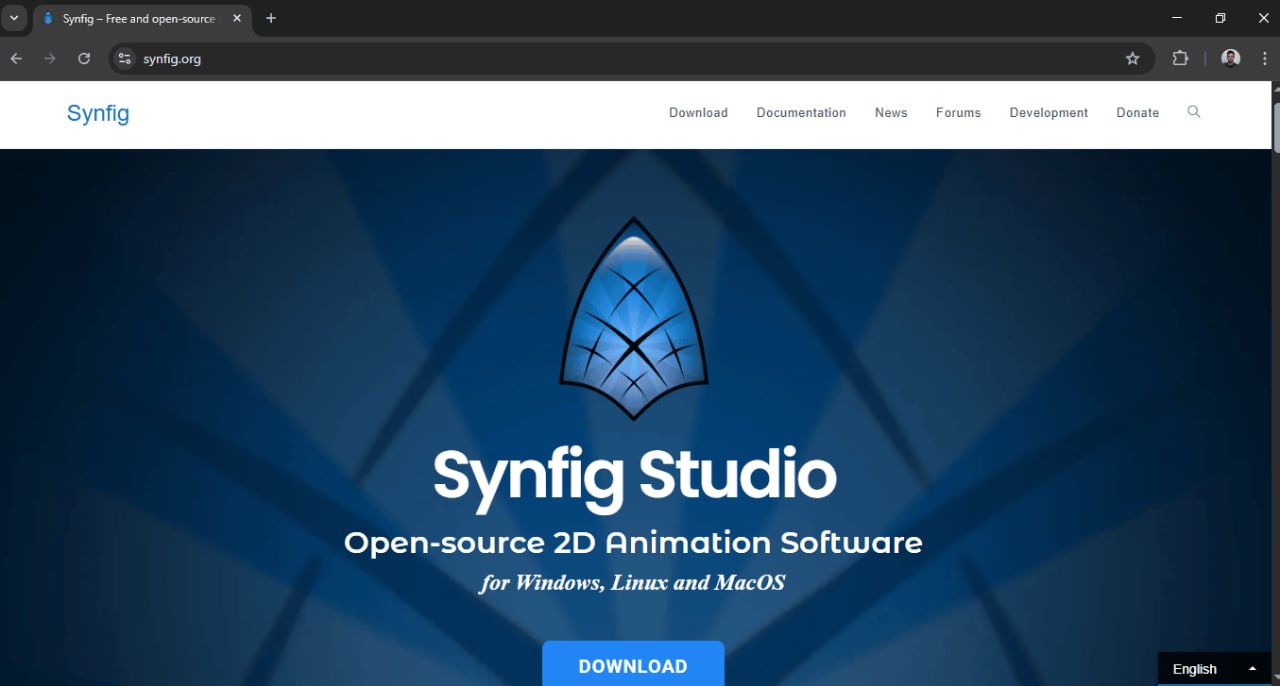1280x686 pixels.
Task: Reload the Synfig homepage
Action: 84,58
